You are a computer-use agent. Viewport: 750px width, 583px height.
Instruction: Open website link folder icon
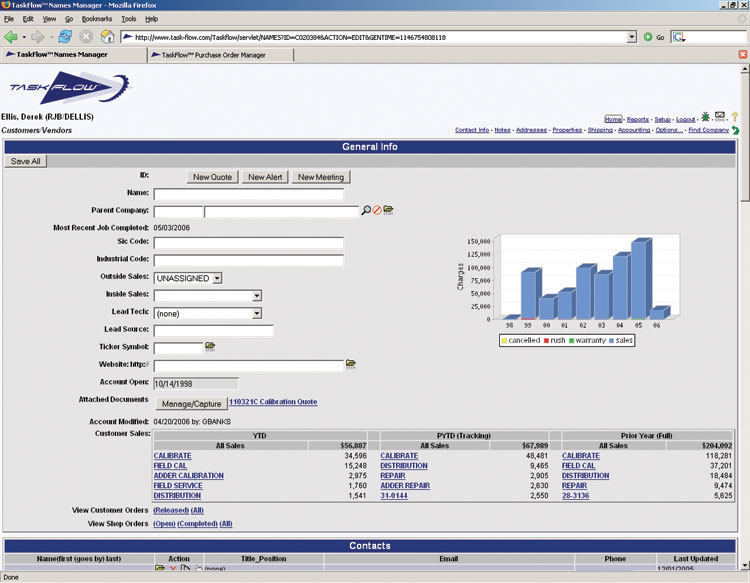click(351, 364)
